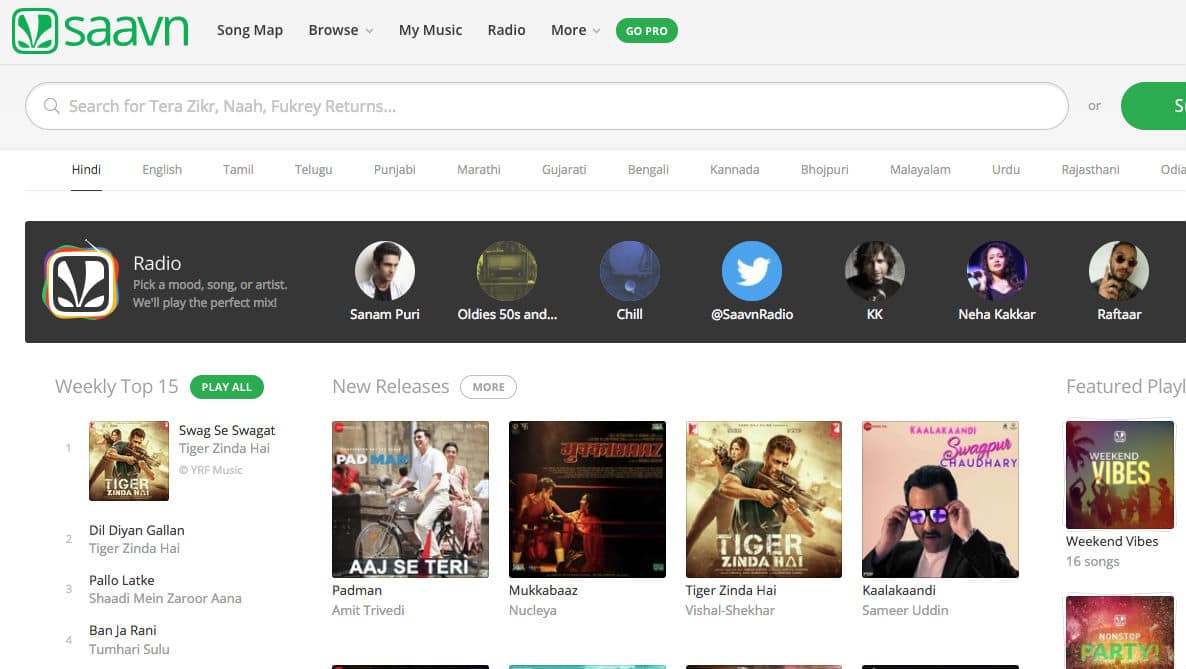The image size is (1186, 669).
Task: Switch to the Marathi language tab
Action: coord(479,170)
